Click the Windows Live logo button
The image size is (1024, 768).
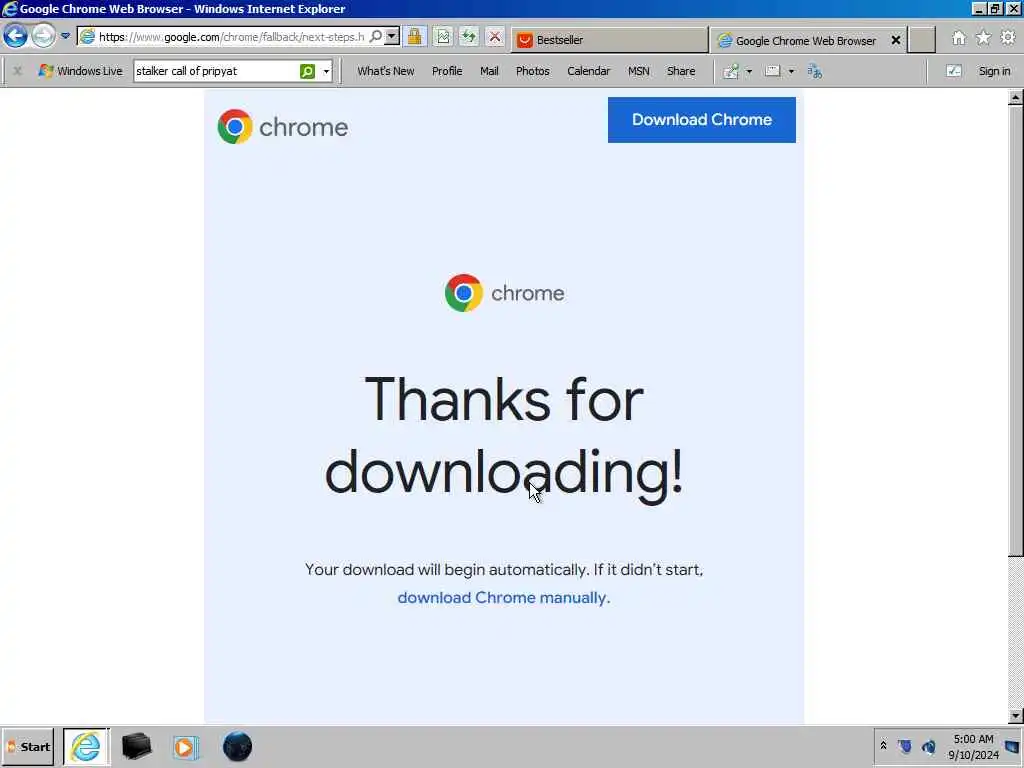coord(80,71)
